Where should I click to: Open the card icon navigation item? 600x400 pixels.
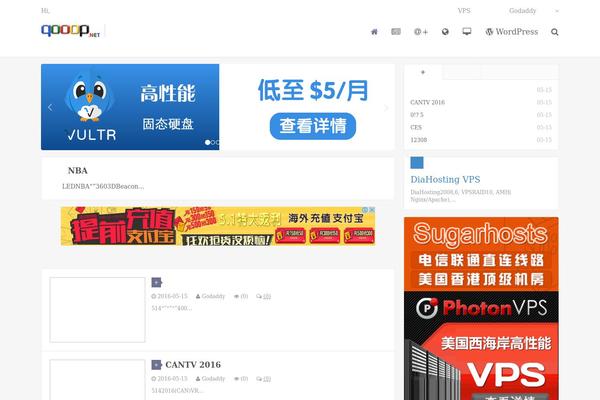396,31
